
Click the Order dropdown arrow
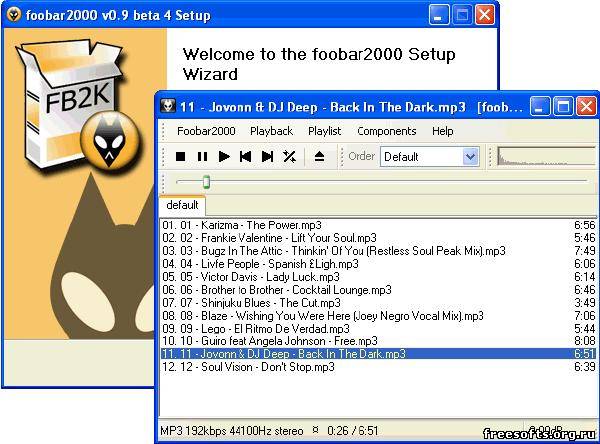tap(470, 157)
